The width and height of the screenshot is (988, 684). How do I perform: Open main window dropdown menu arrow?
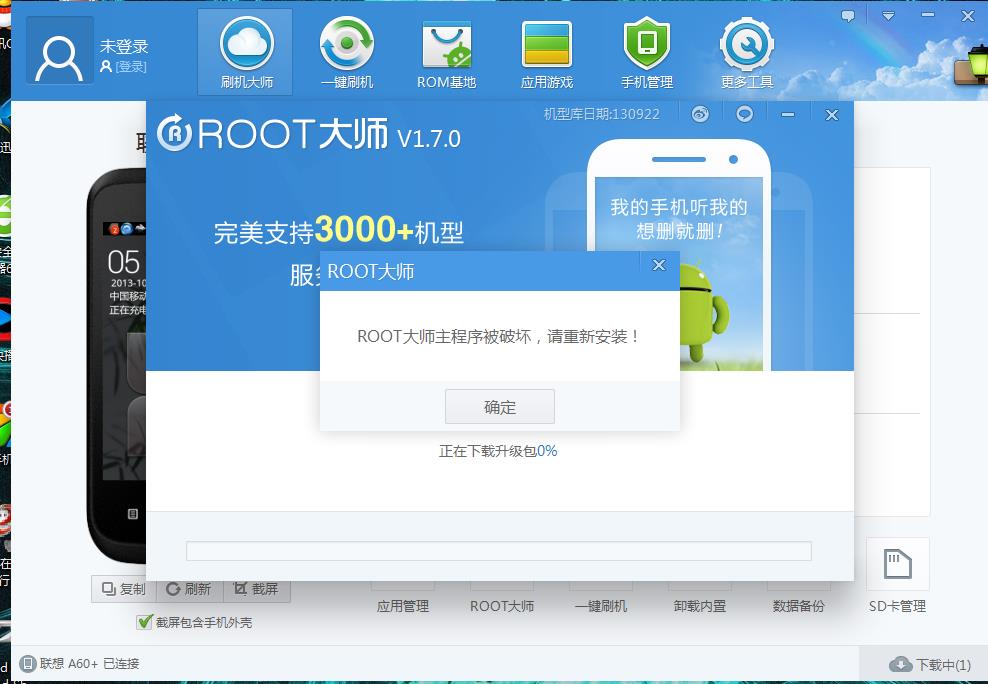coord(888,16)
